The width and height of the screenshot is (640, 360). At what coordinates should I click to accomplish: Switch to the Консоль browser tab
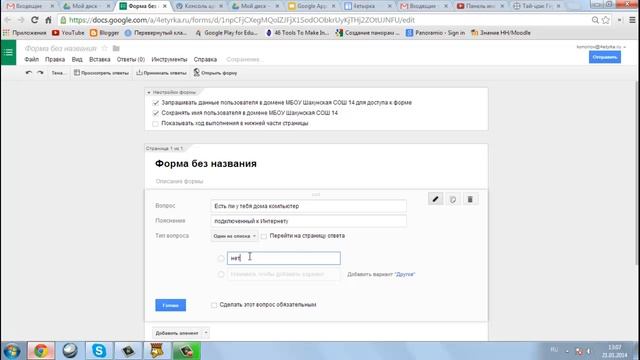199,6
